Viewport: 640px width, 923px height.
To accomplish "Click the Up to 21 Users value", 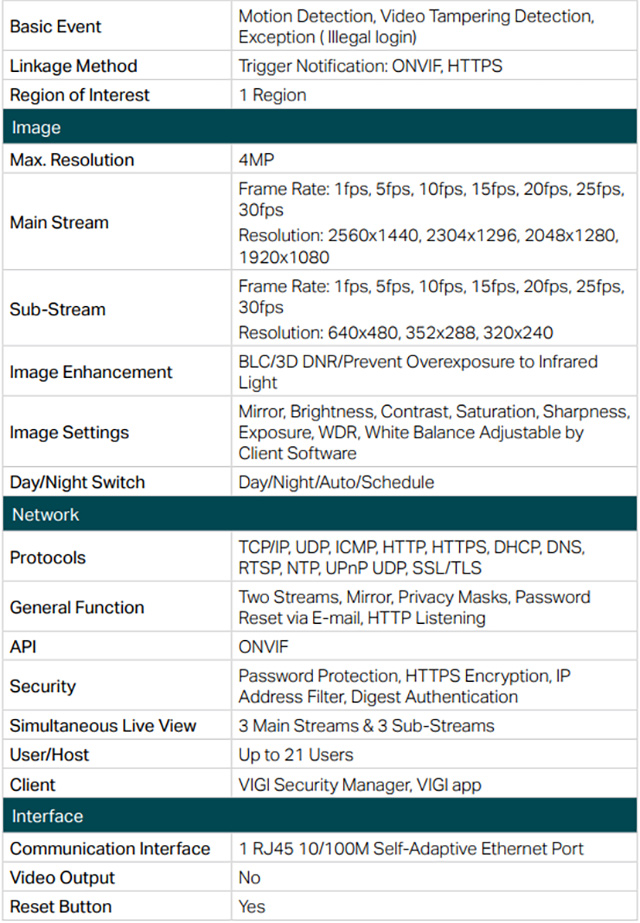I will click(296, 755).
